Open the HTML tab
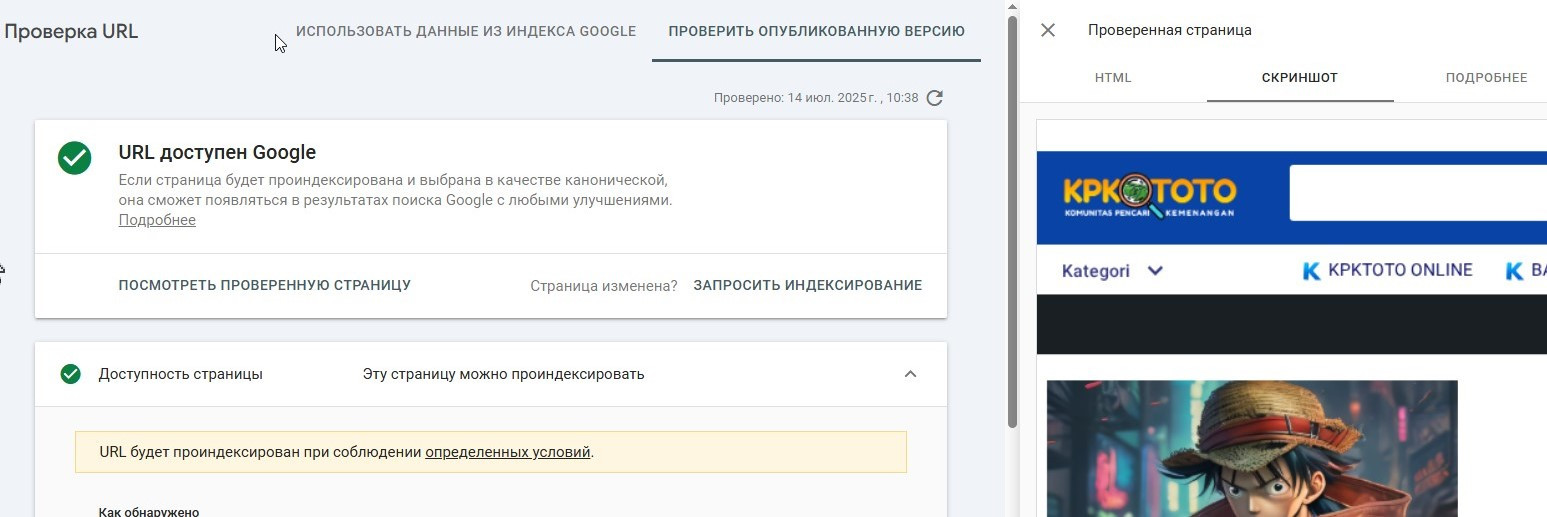Image resolution: width=1547 pixels, height=517 pixels. pos(1113,78)
